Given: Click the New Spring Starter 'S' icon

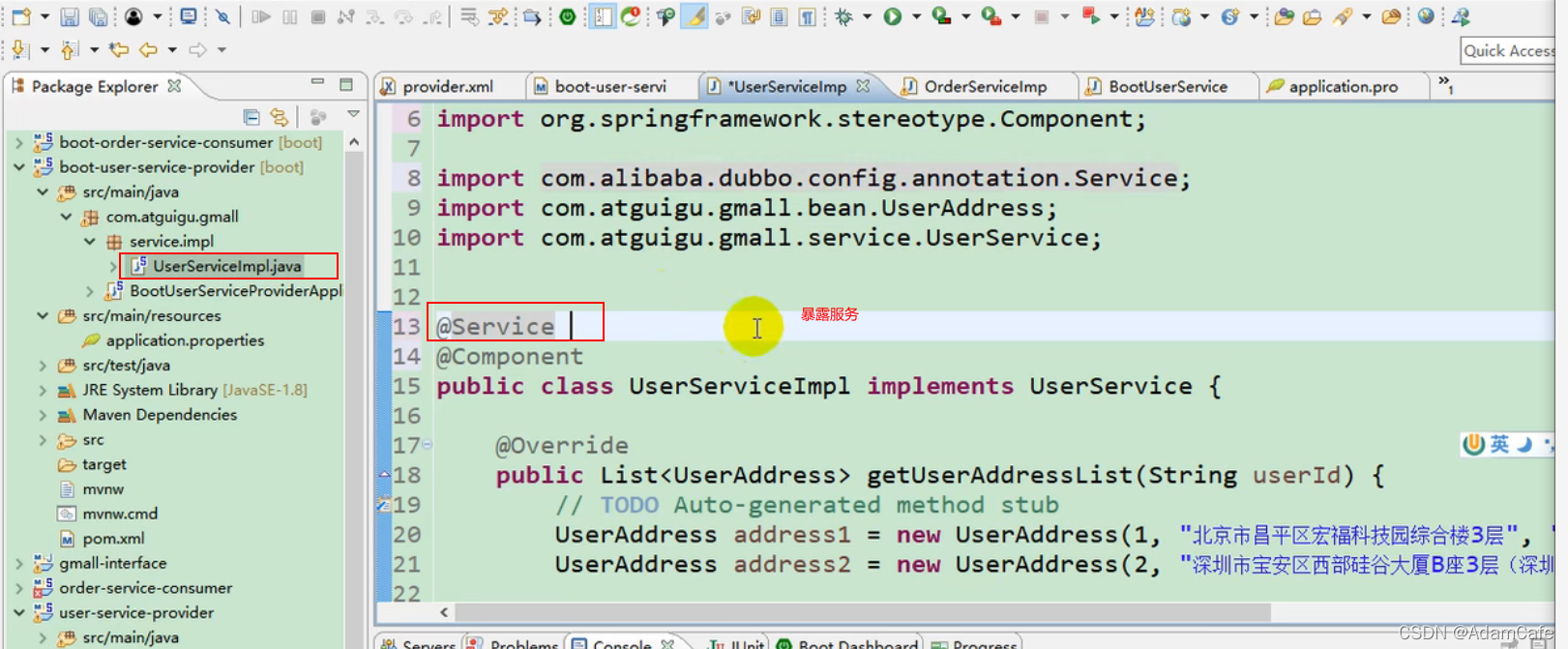Looking at the screenshot, I should tap(1230, 16).
